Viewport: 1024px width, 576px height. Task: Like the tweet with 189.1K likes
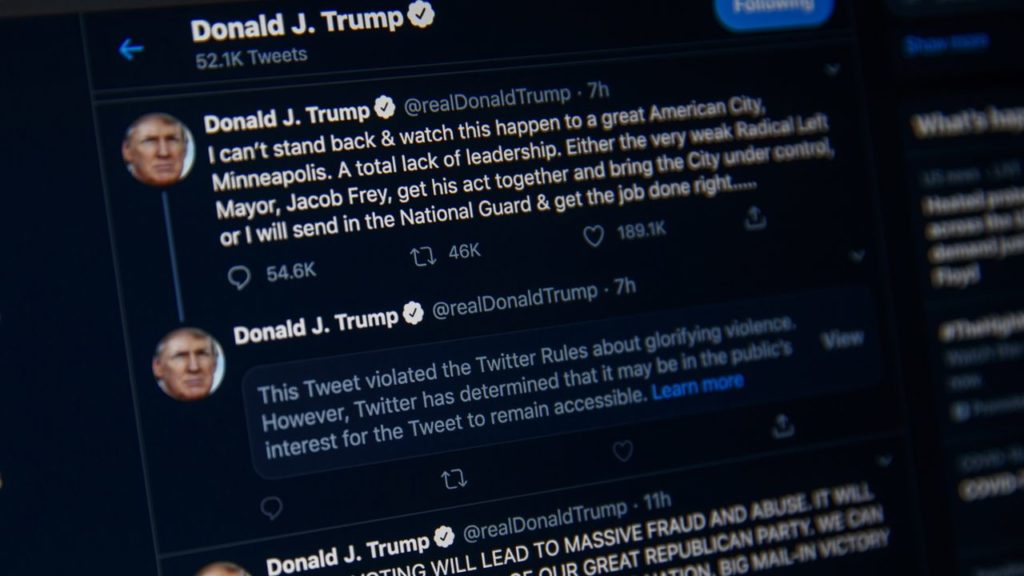pyautogui.click(x=593, y=236)
